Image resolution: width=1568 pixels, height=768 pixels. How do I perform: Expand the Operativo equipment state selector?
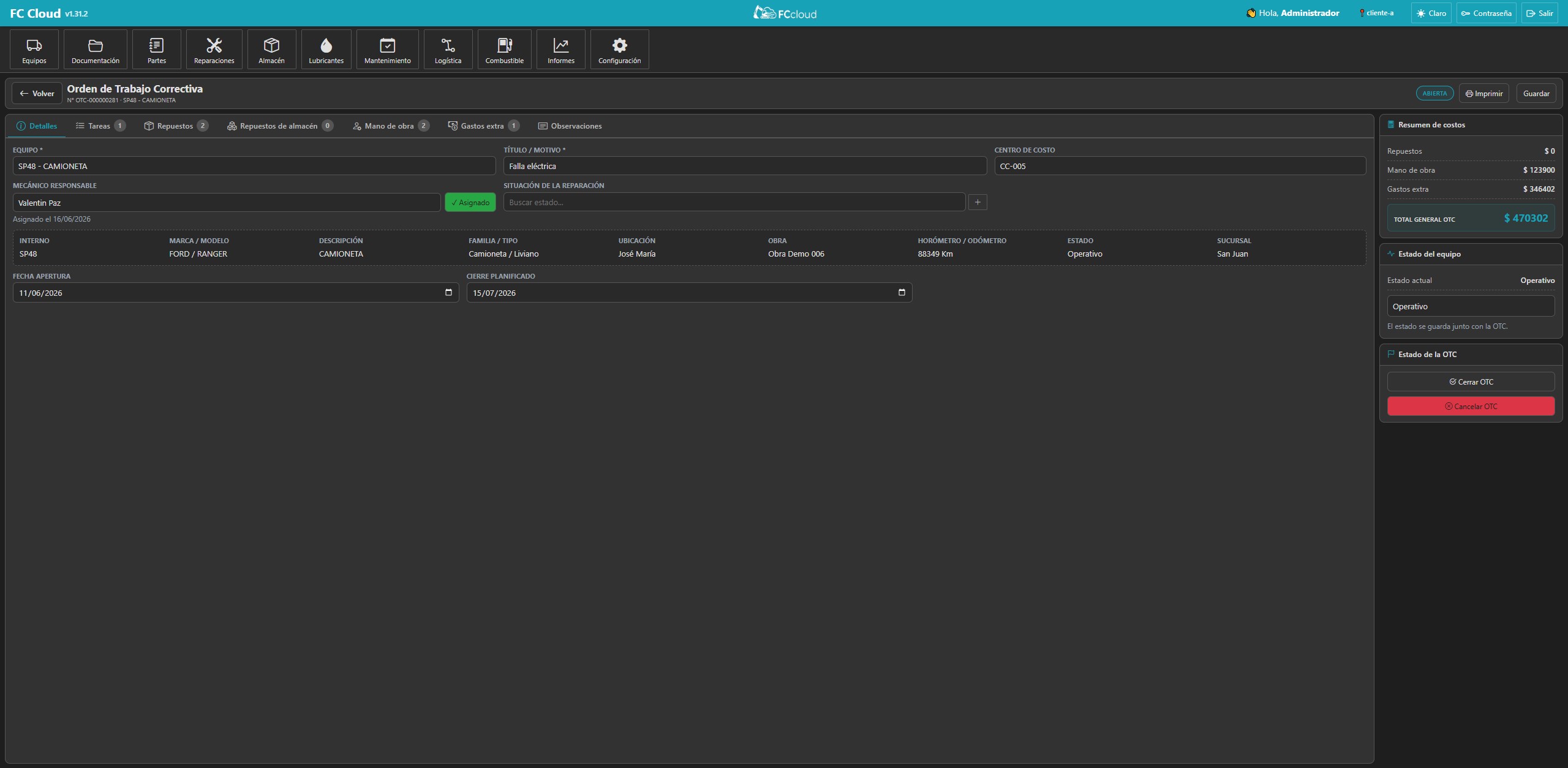(x=1471, y=306)
